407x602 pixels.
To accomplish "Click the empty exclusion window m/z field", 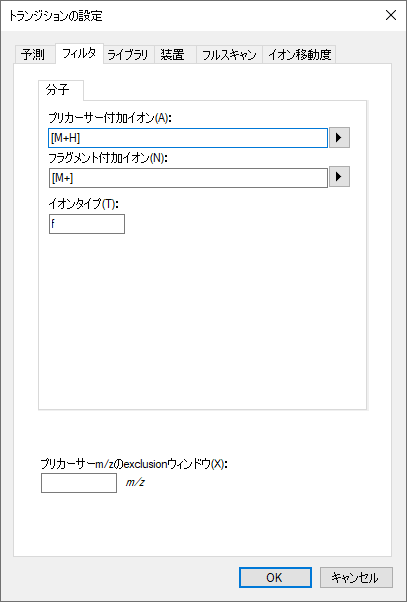I will pos(79,483).
